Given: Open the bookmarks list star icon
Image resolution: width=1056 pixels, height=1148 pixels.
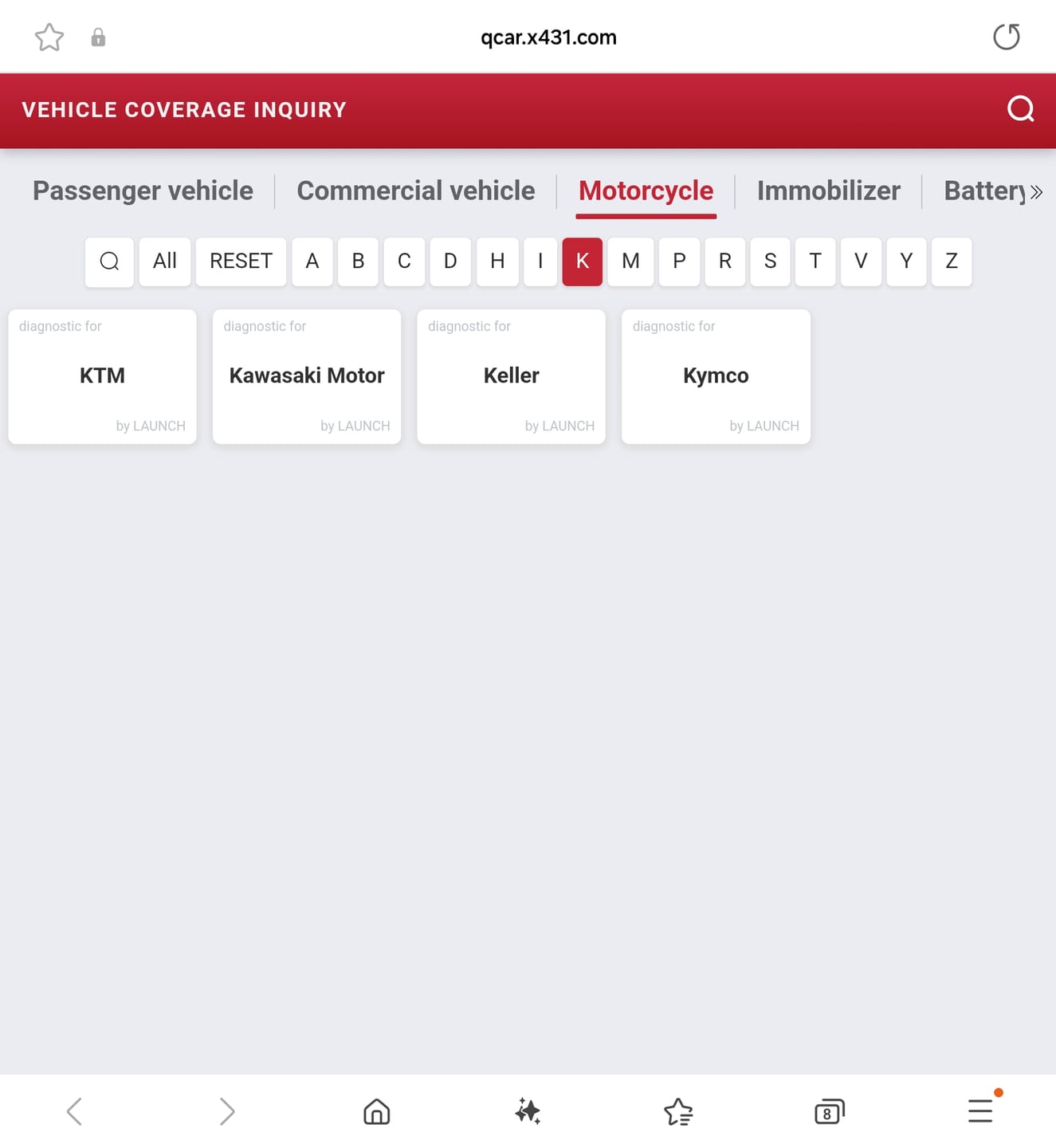Looking at the screenshot, I should 678,1111.
